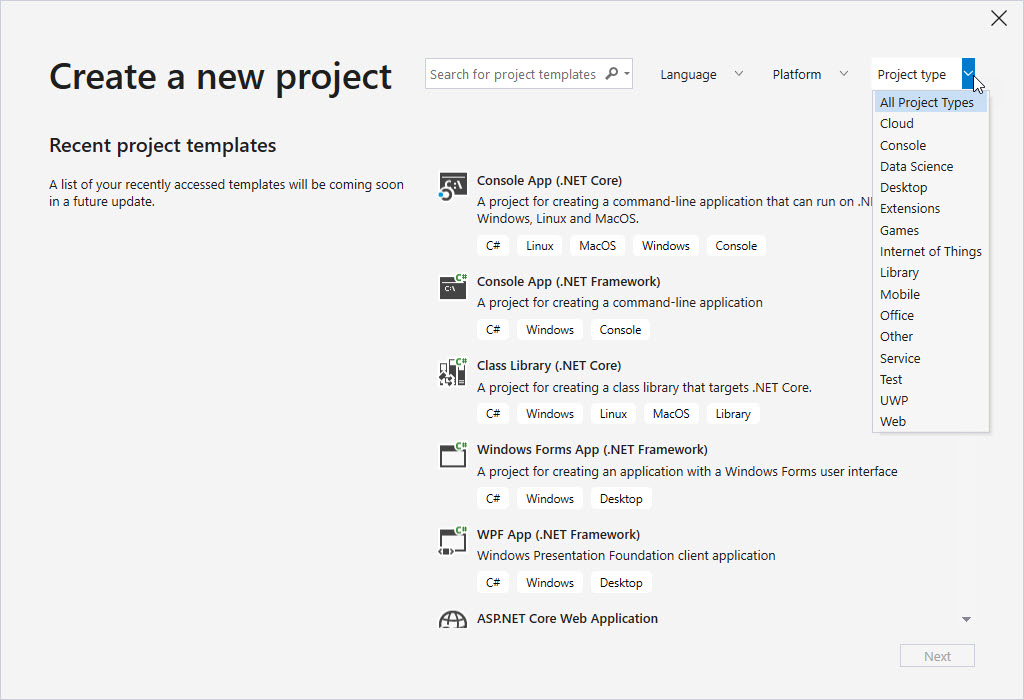
Task: Select Extensions project type
Action: tap(931, 208)
